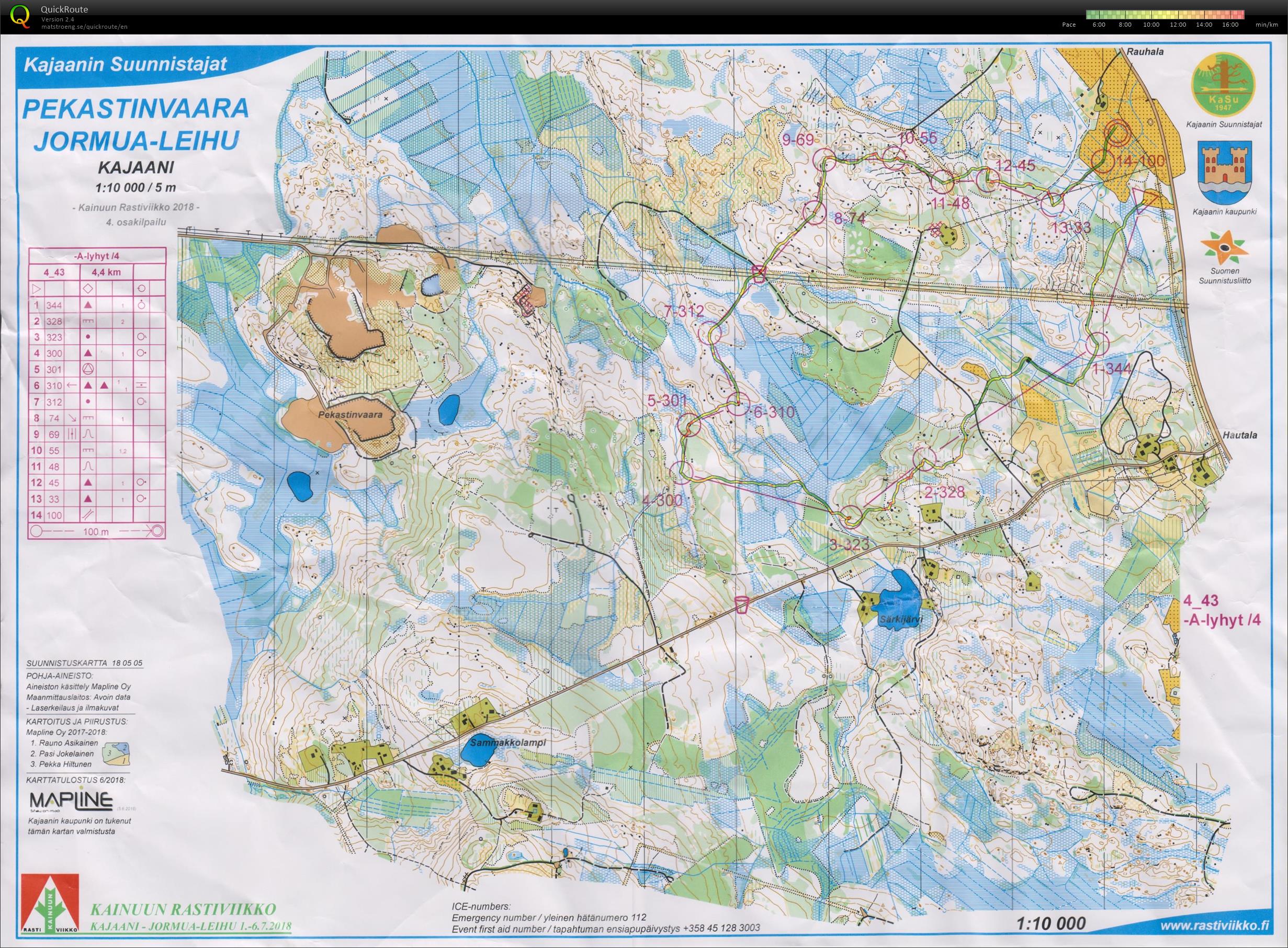Click the Sammakkolampi lake label

[x=507, y=742]
